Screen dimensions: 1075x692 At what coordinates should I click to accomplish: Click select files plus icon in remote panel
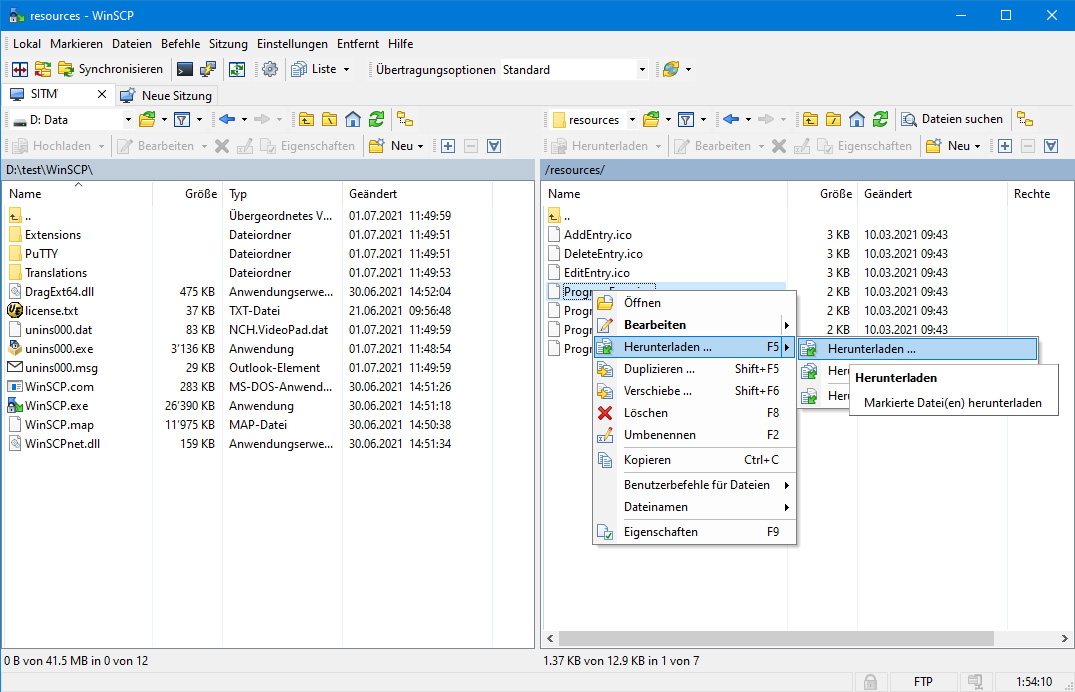pyautogui.click(x=1005, y=146)
